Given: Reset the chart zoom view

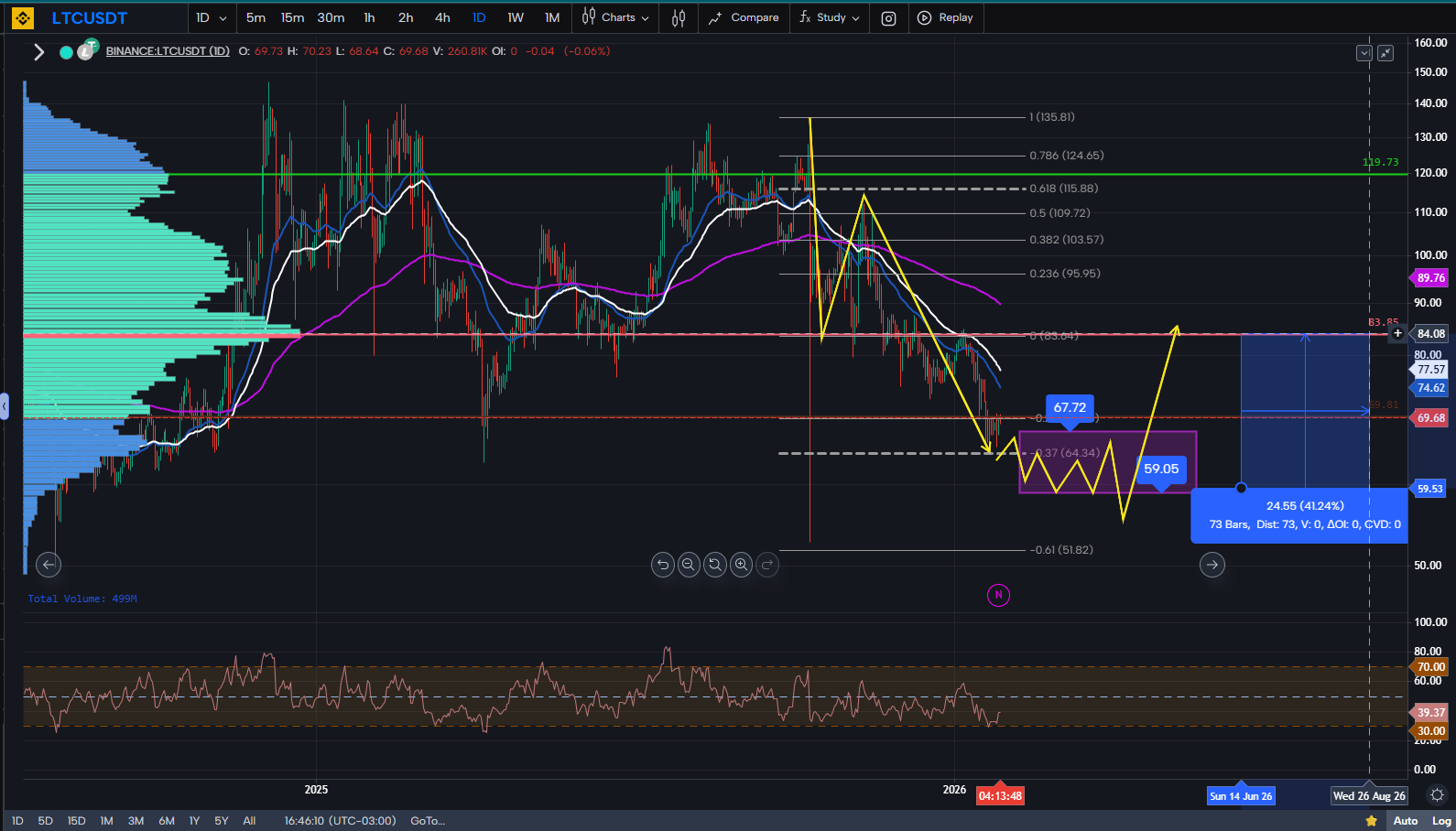Looking at the screenshot, I should (x=715, y=565).
